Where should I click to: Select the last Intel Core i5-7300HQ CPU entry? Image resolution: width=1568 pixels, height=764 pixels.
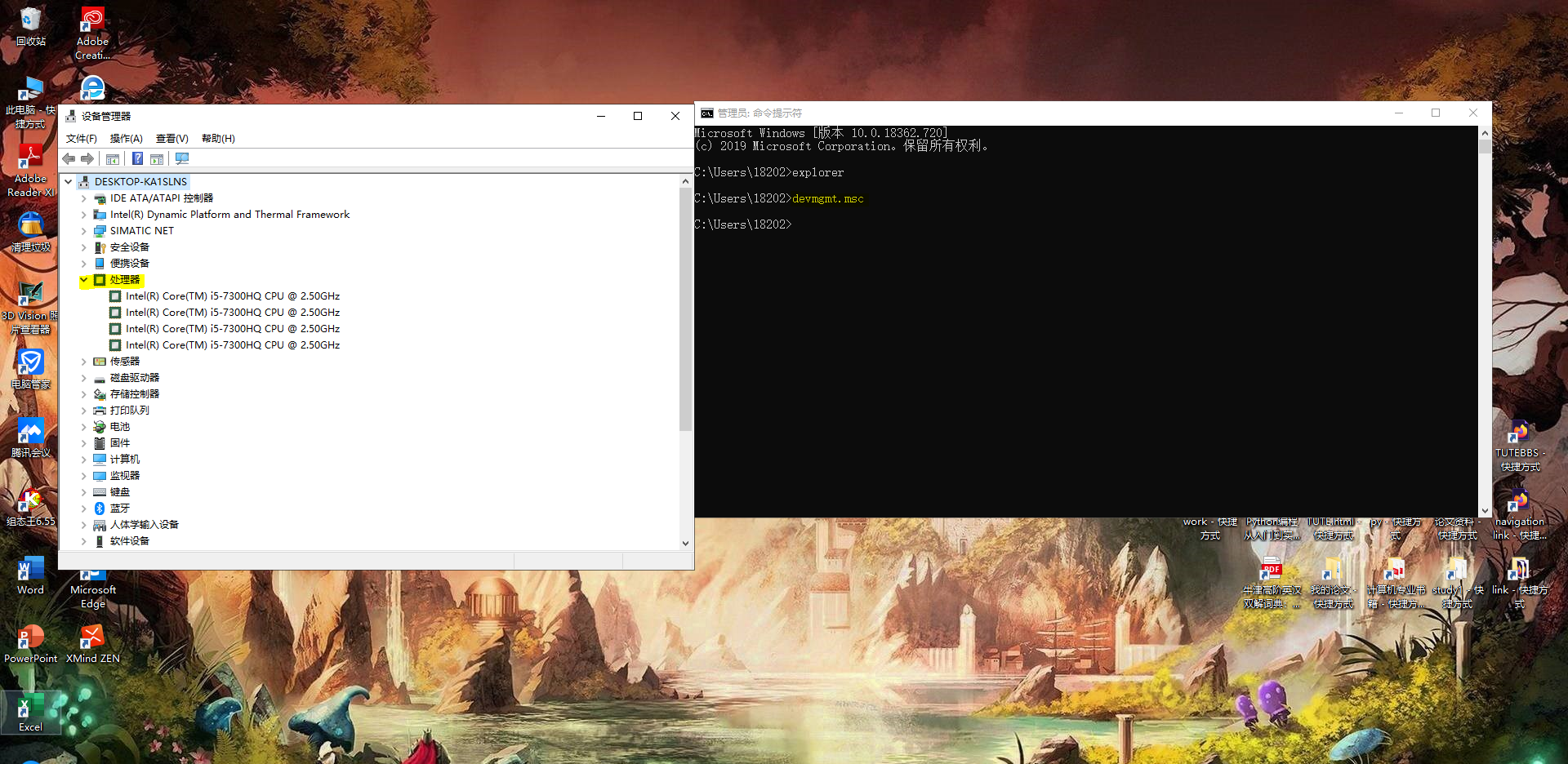click(233, 345)
